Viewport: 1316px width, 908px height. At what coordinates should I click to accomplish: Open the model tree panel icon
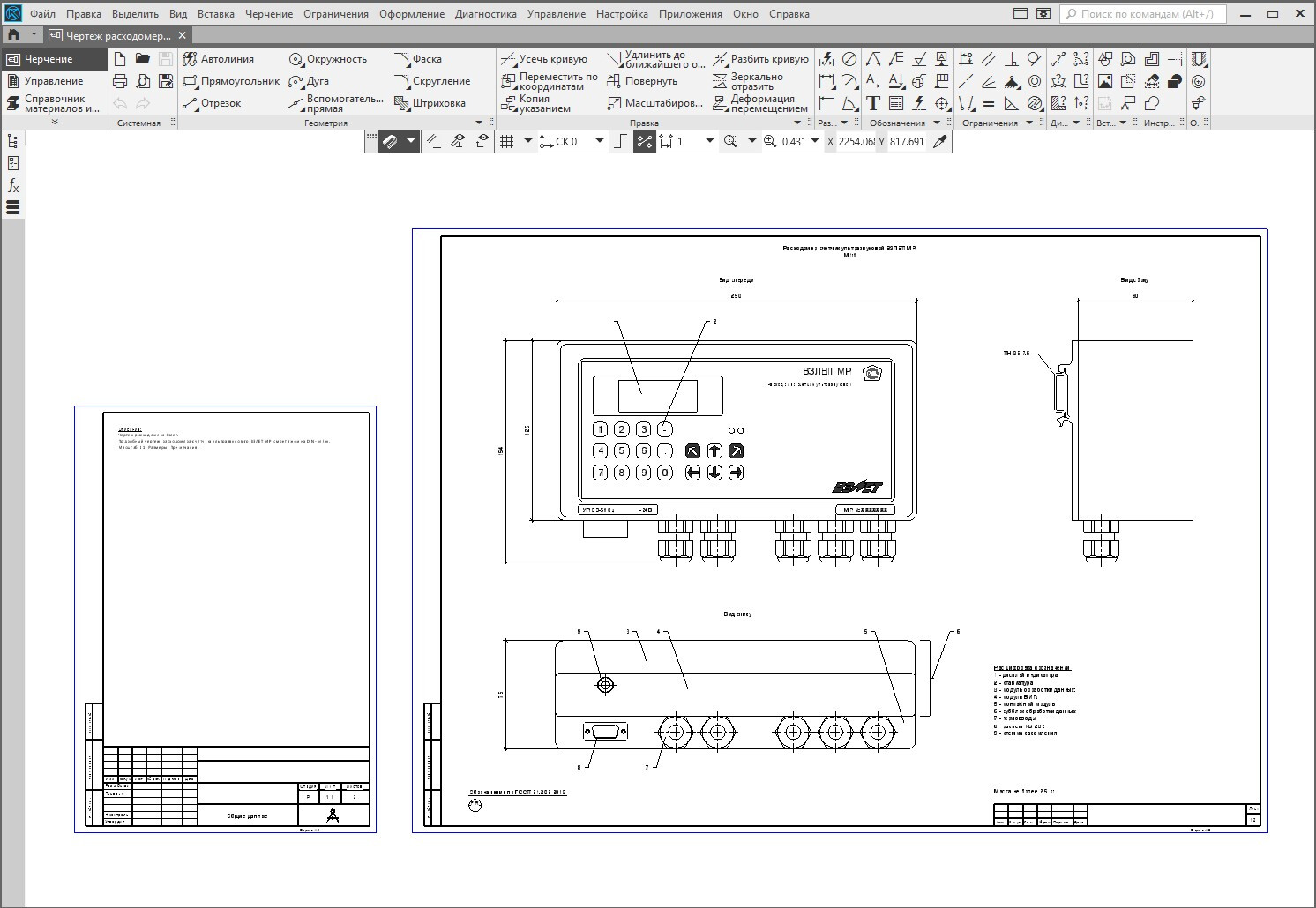point(13,141)
